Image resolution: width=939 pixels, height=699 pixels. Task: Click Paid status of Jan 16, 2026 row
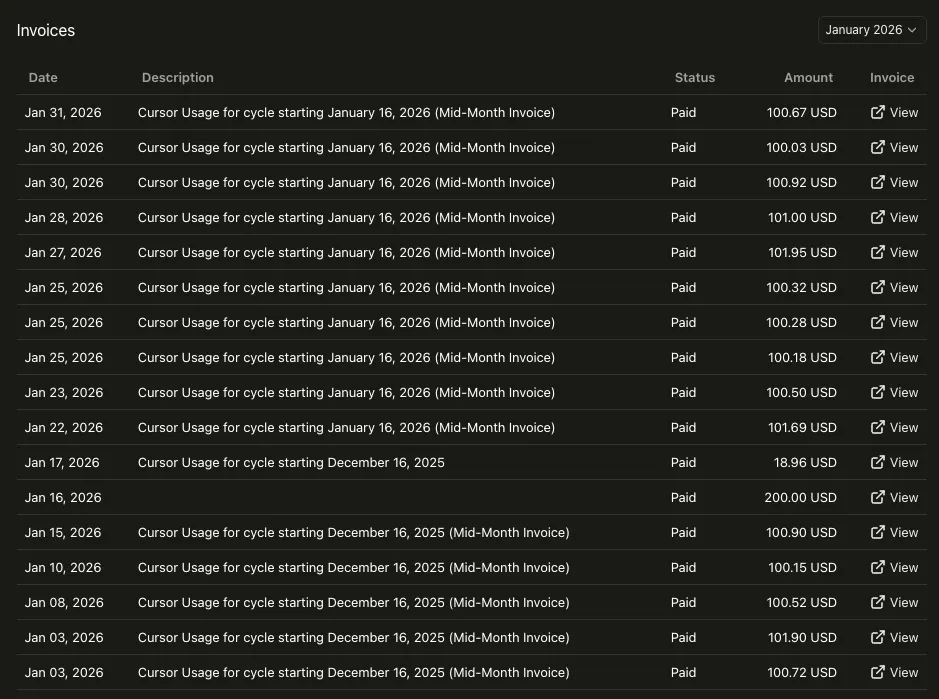coord(683,498)
